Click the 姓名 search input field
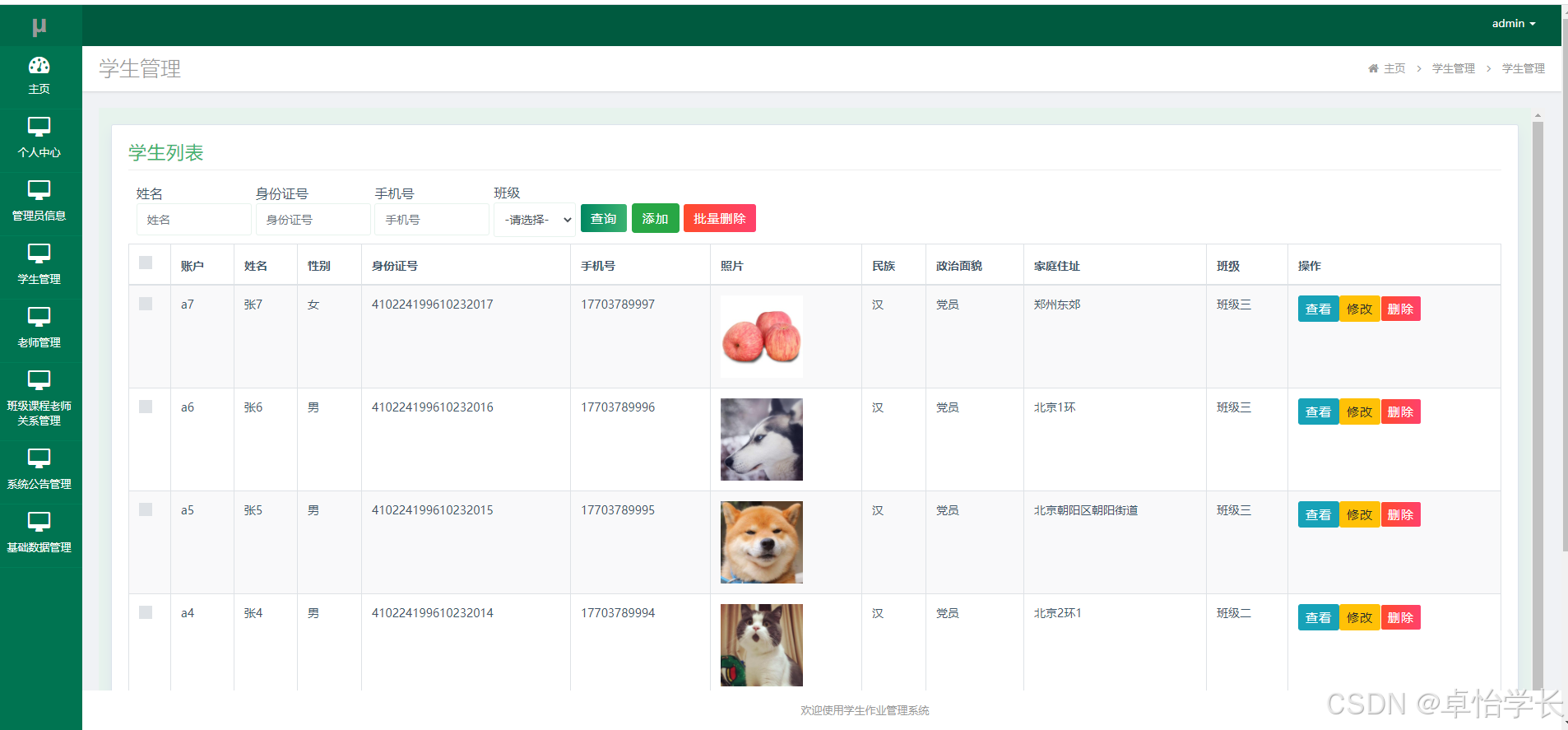This screenshot has width=1568, height=730. [193, 220]
